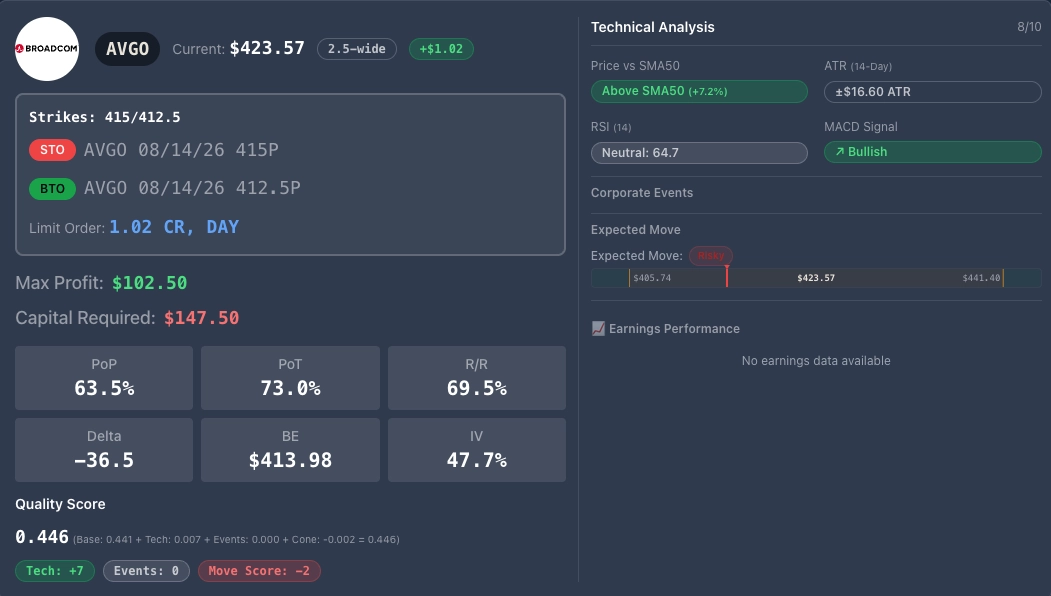Click the Capital Required $147.50 value
Image resolution: width=1051 pixels, height=596 pixels.
click(x=202, y=318)
